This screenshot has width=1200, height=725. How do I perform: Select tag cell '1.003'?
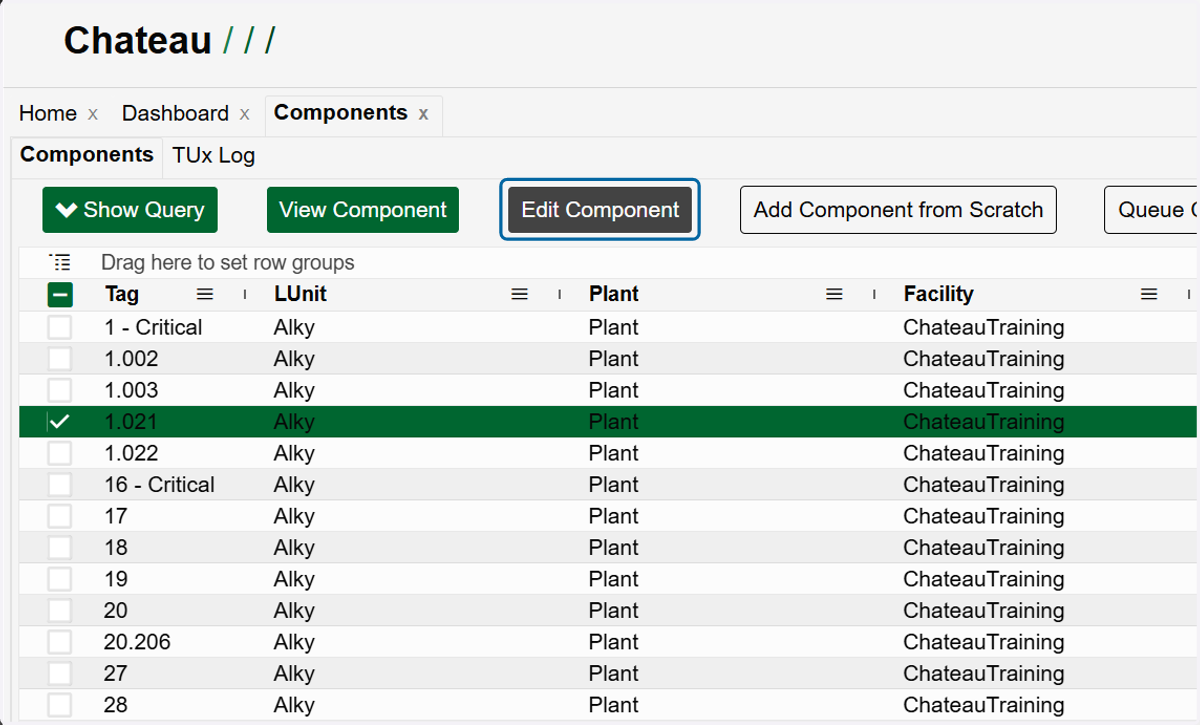pos(131,390)
